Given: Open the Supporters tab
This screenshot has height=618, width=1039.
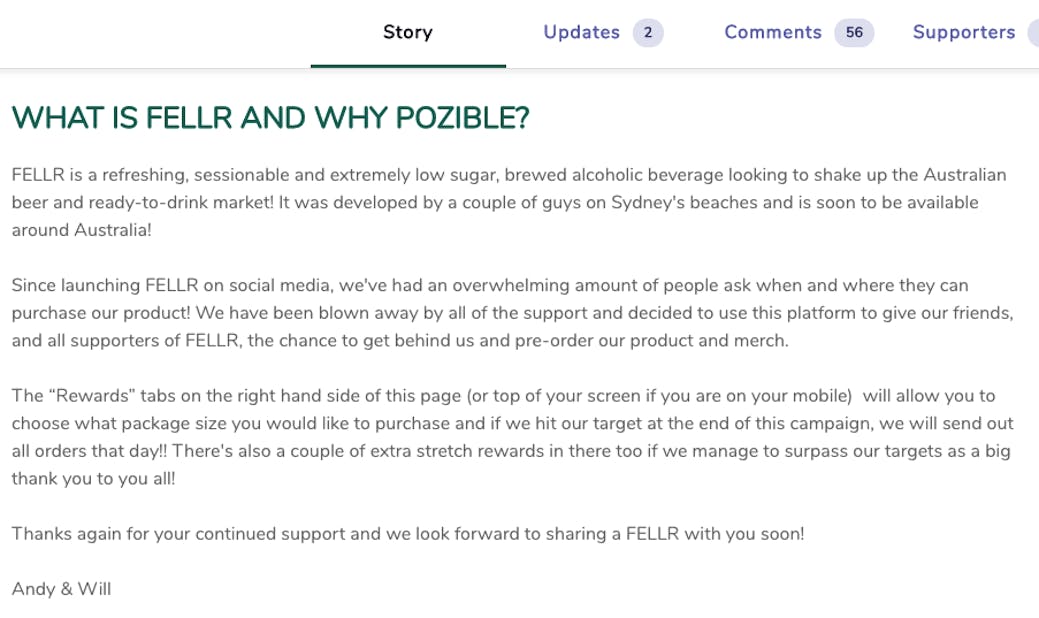Looking at the screenshot, I should coord(963,32).
